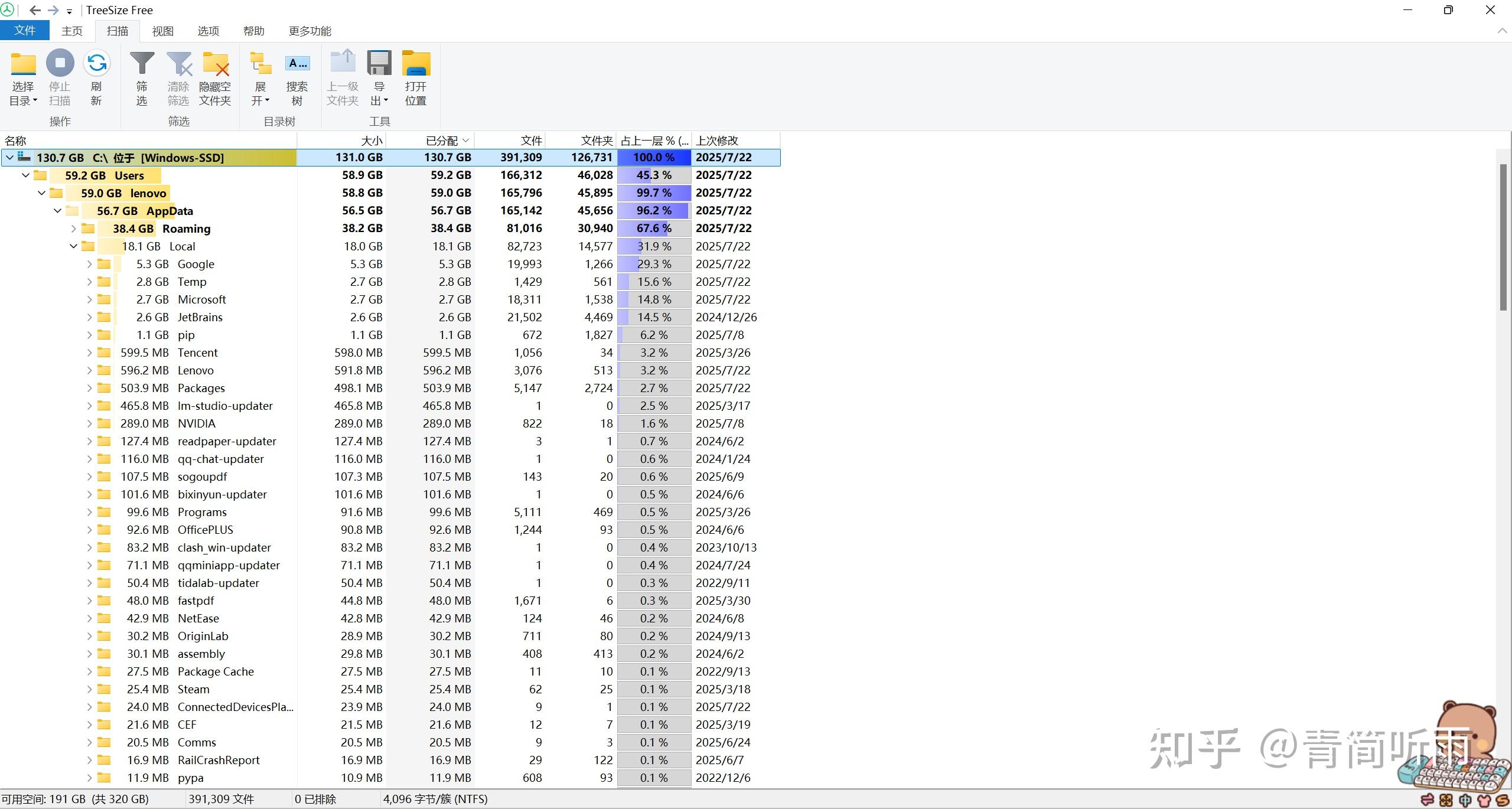Click the vertical scrollbar thumb
1512x809 pixels.
coord(1503,236)
